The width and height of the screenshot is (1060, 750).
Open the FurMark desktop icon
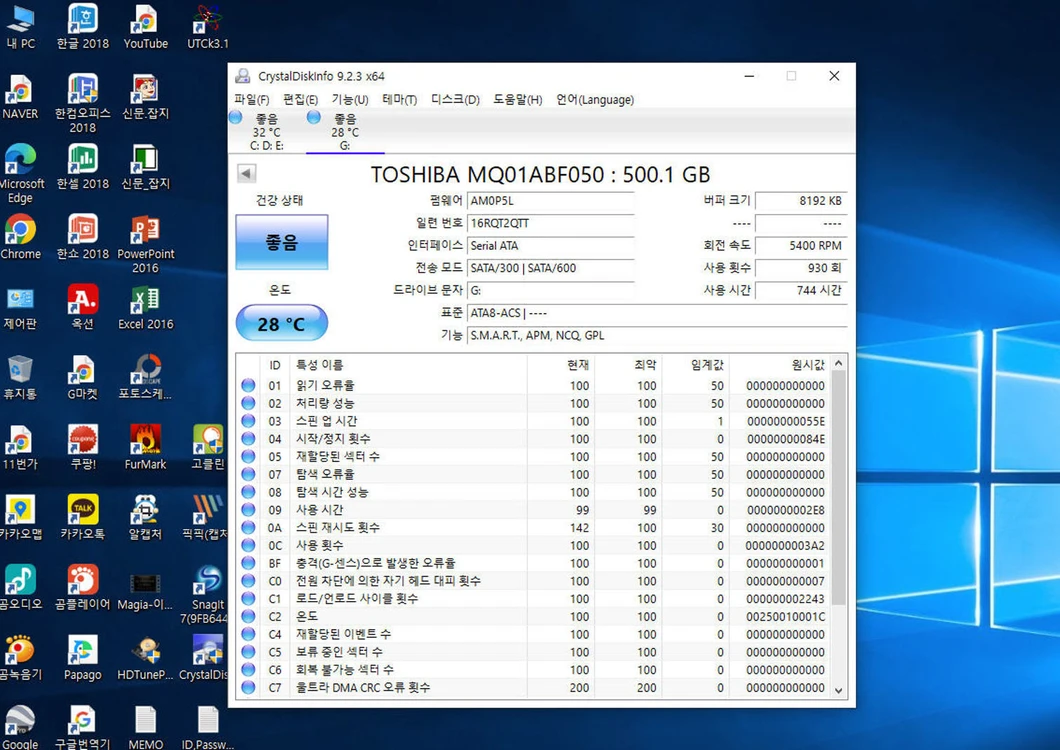[x=145, y=448]
